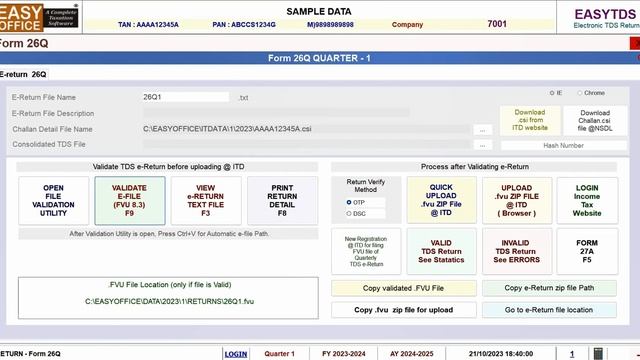Click the E-Return File Name field
640x360 pixels.
point(186,97)
